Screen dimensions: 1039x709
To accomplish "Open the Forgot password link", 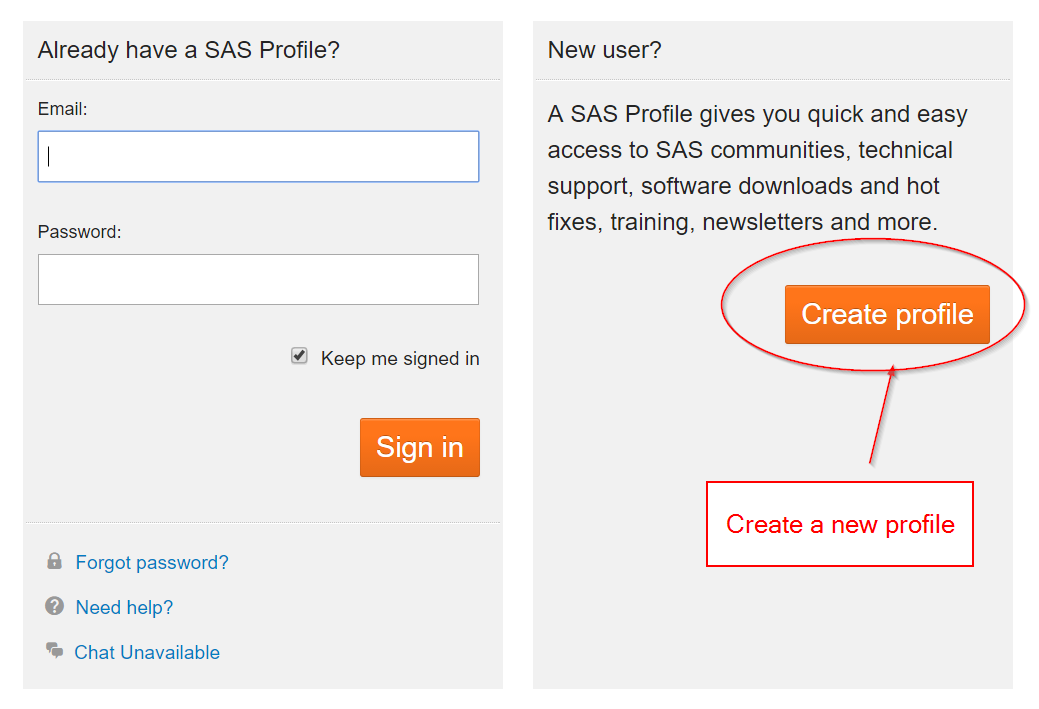I will (x=151, y=562).
